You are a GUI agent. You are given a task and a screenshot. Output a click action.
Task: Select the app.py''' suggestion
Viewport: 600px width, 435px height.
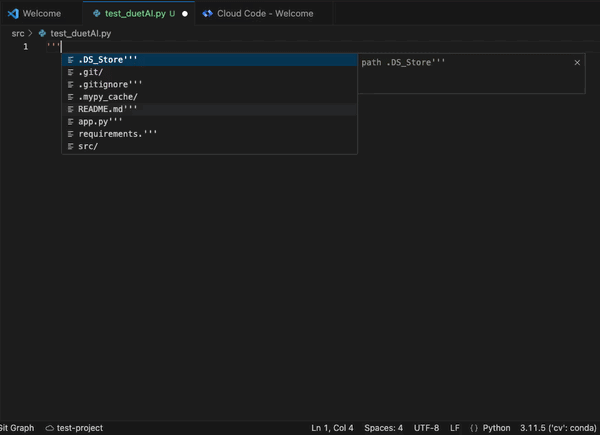coord(209,122)
